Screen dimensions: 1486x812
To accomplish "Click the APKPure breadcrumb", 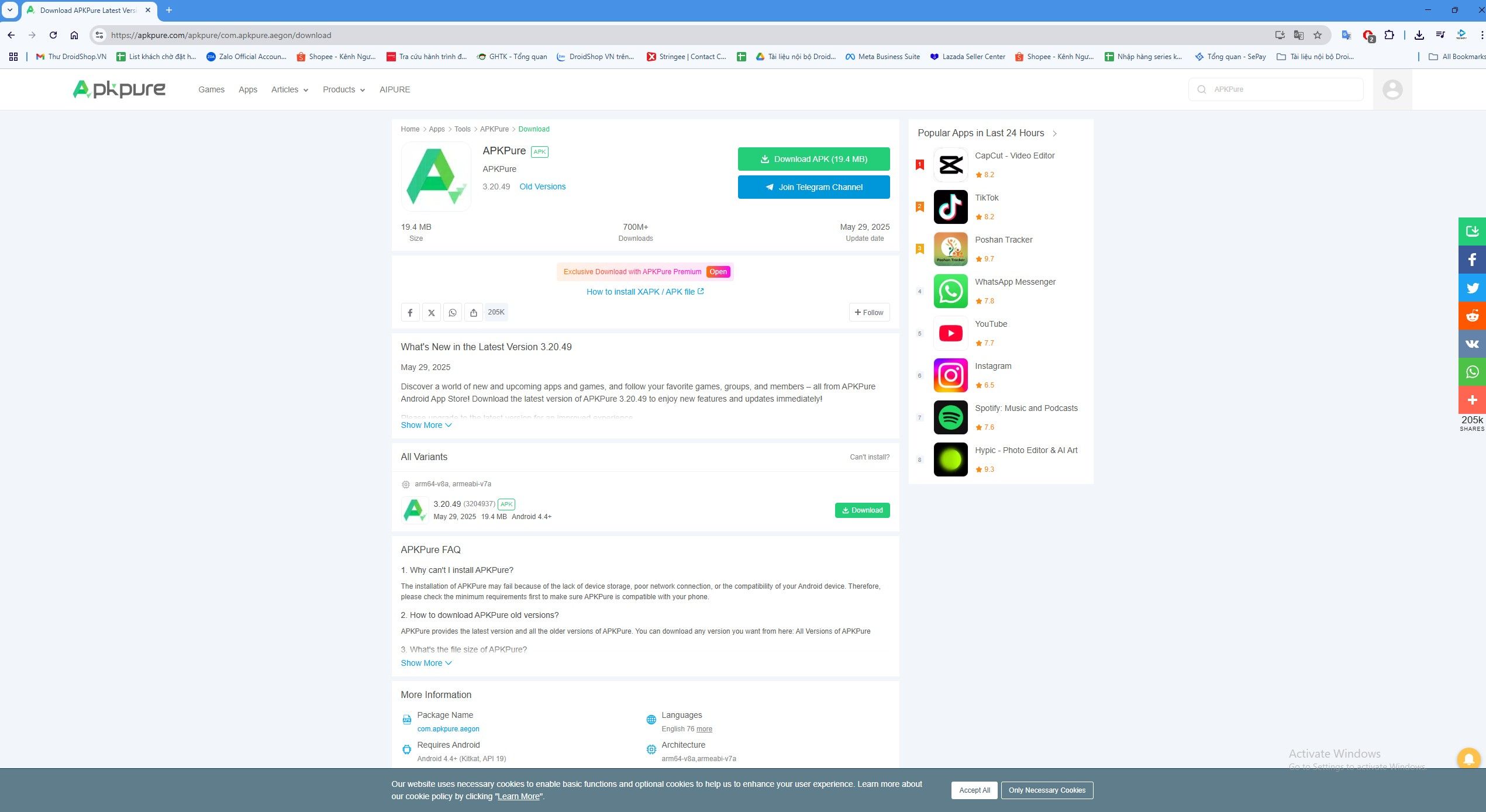I will point(494,129).
